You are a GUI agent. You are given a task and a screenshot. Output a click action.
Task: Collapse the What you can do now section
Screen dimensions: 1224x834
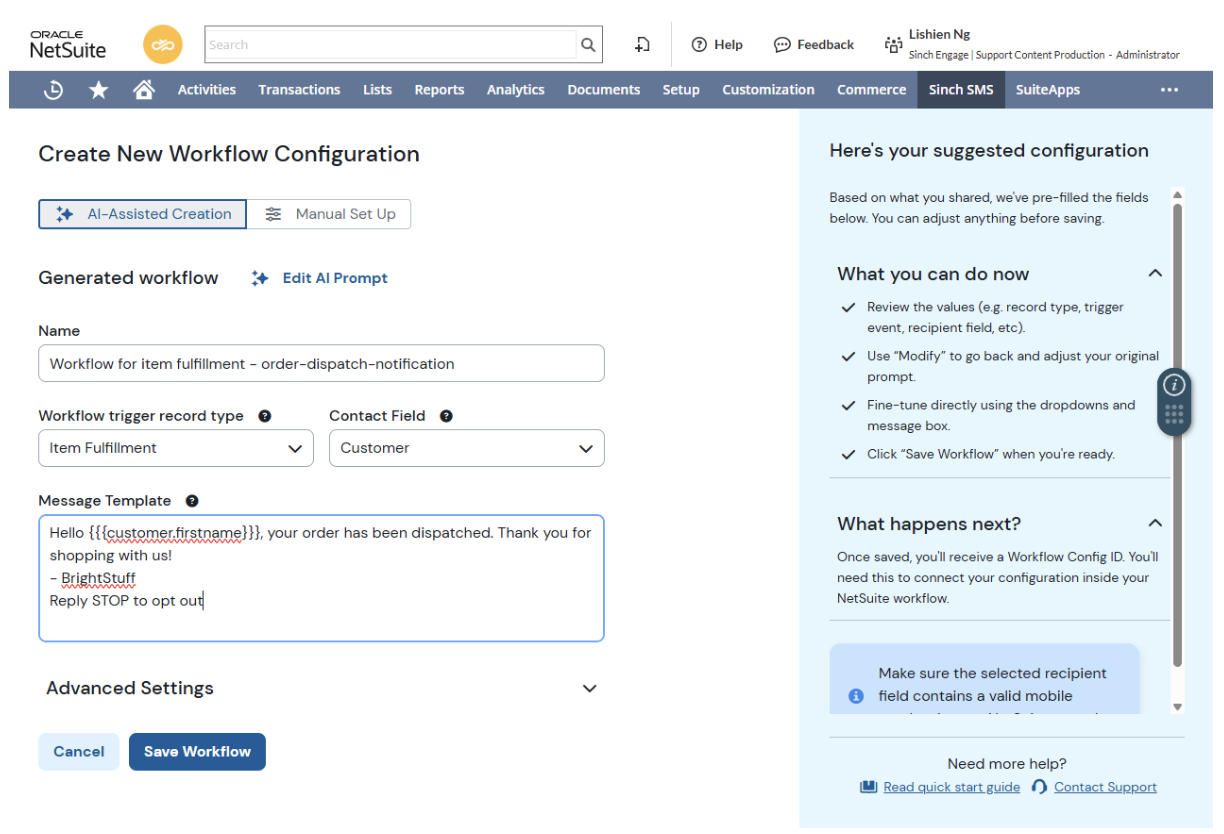(x=1155, y=274)
